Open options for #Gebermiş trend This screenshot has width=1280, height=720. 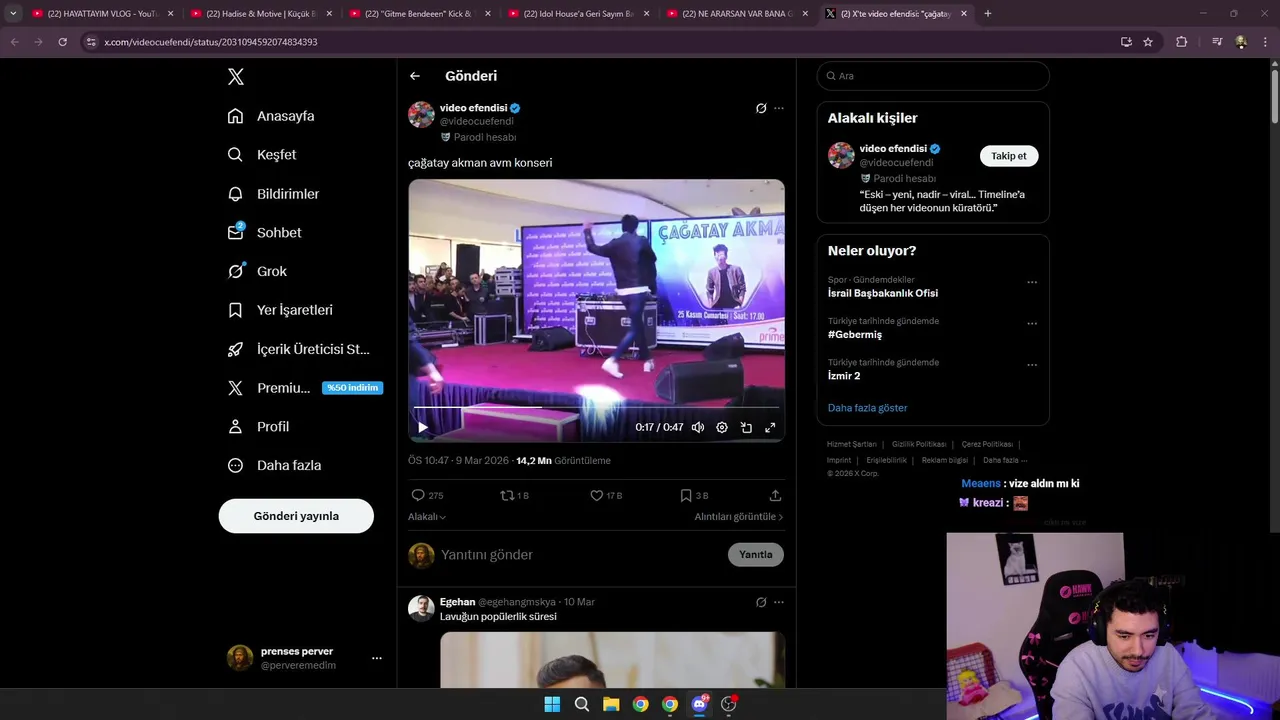coord(1032,323)
